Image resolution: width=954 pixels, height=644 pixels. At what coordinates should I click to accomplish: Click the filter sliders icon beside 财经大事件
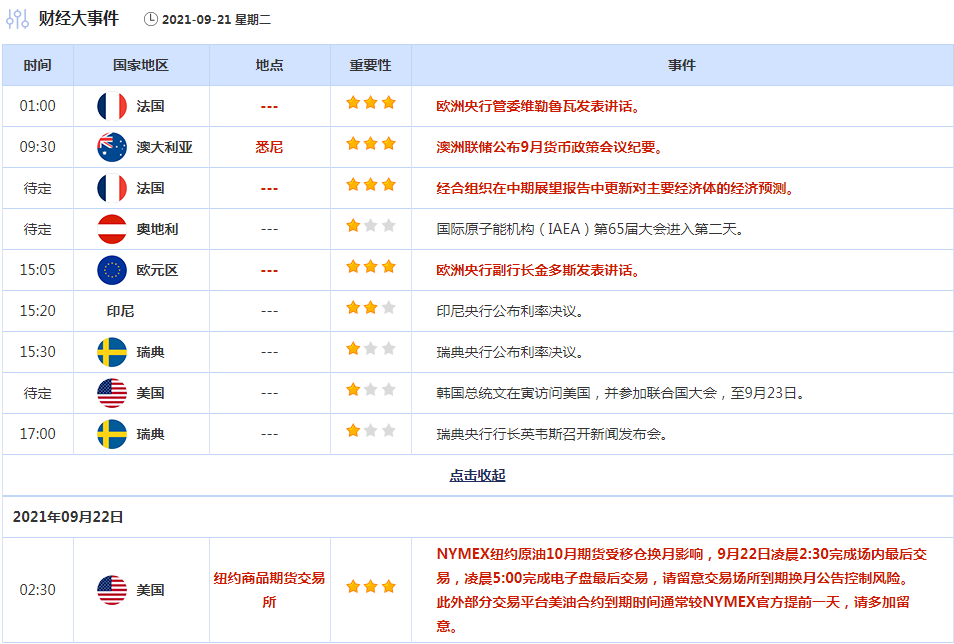[x=17, y=18]
